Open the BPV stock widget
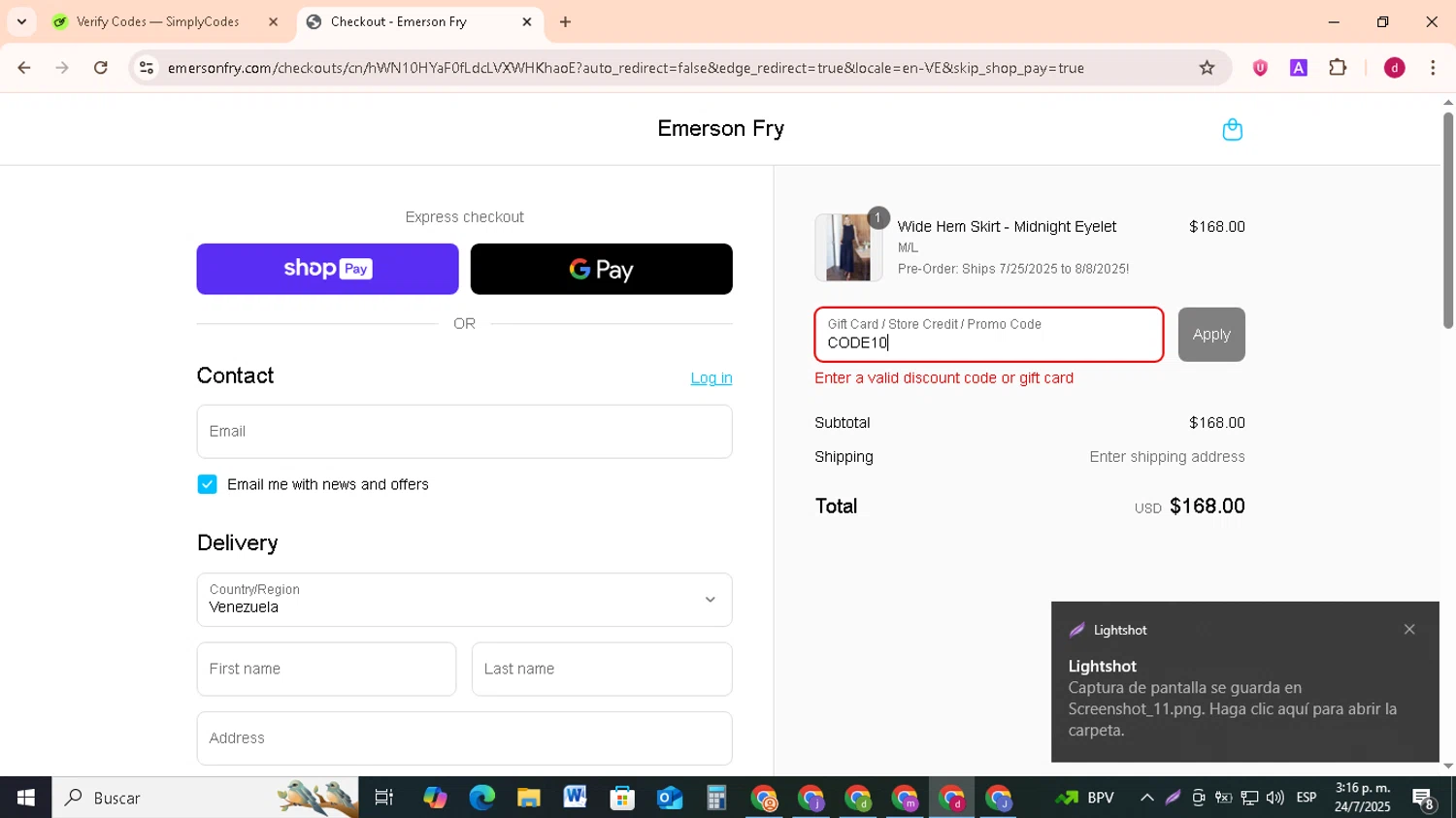The image size is (1456, 818). pos(1084,798)
